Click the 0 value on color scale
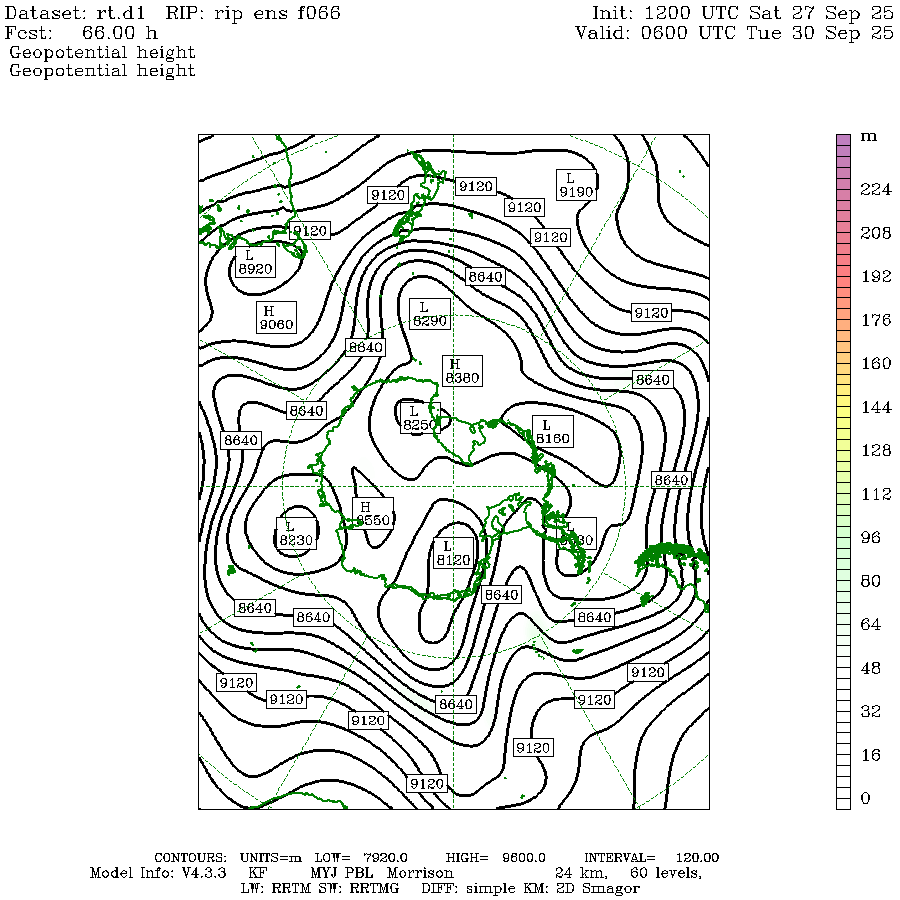The height and width of the screenshot is (900, 900). click(866, 798)
